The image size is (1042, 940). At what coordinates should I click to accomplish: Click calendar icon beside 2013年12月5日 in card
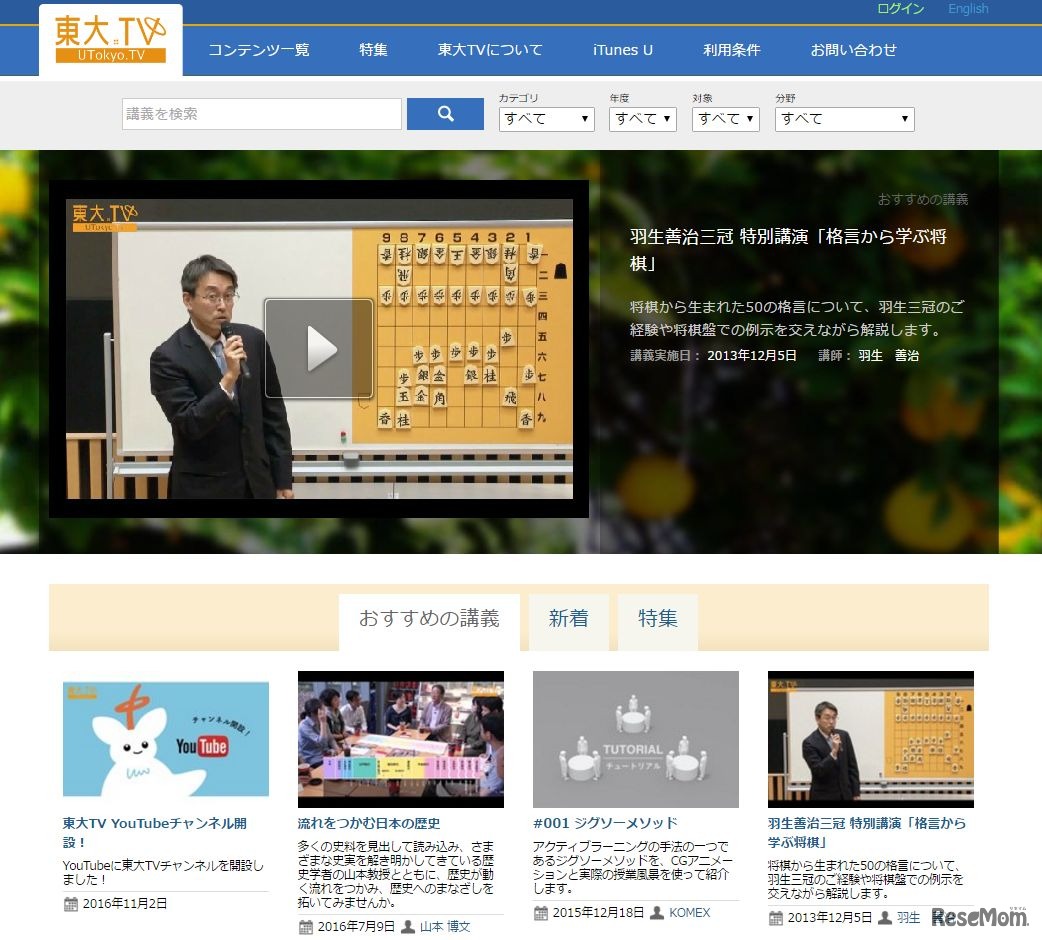(776, 918)
